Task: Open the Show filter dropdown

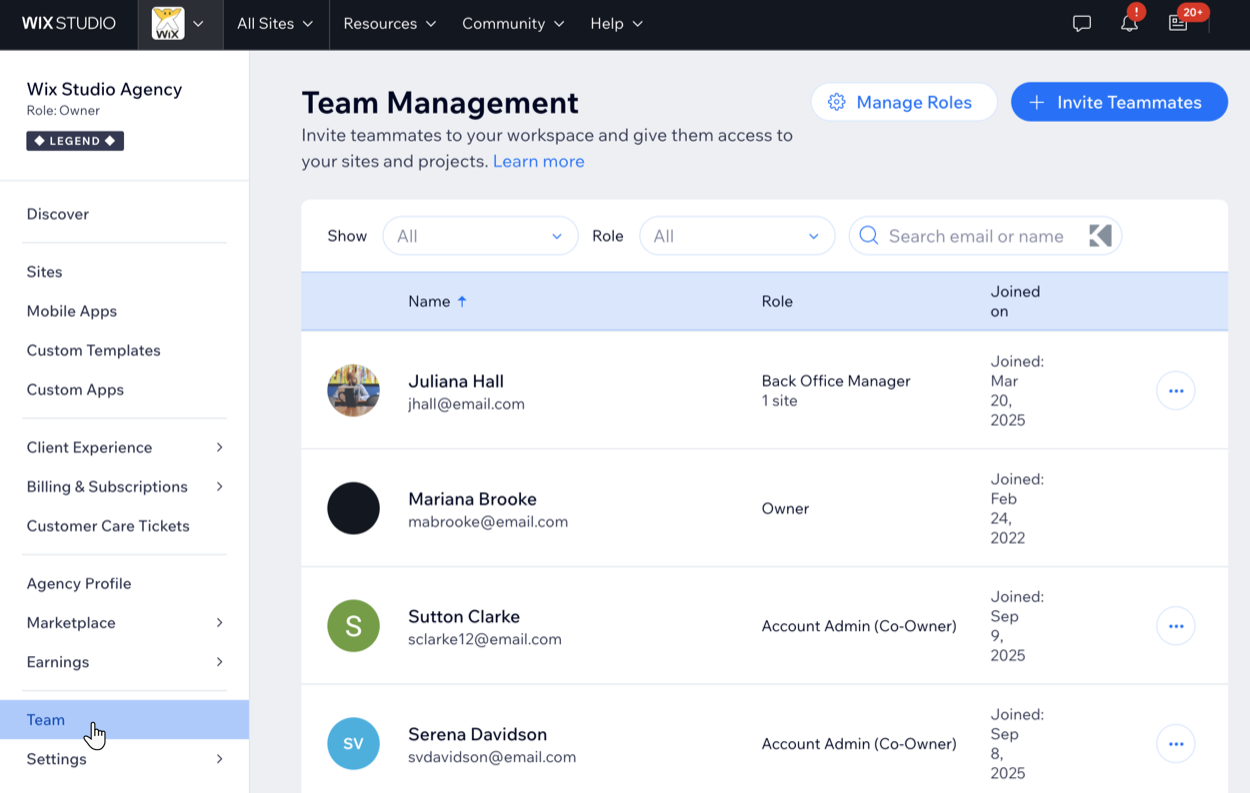Action: pos(480,236)
